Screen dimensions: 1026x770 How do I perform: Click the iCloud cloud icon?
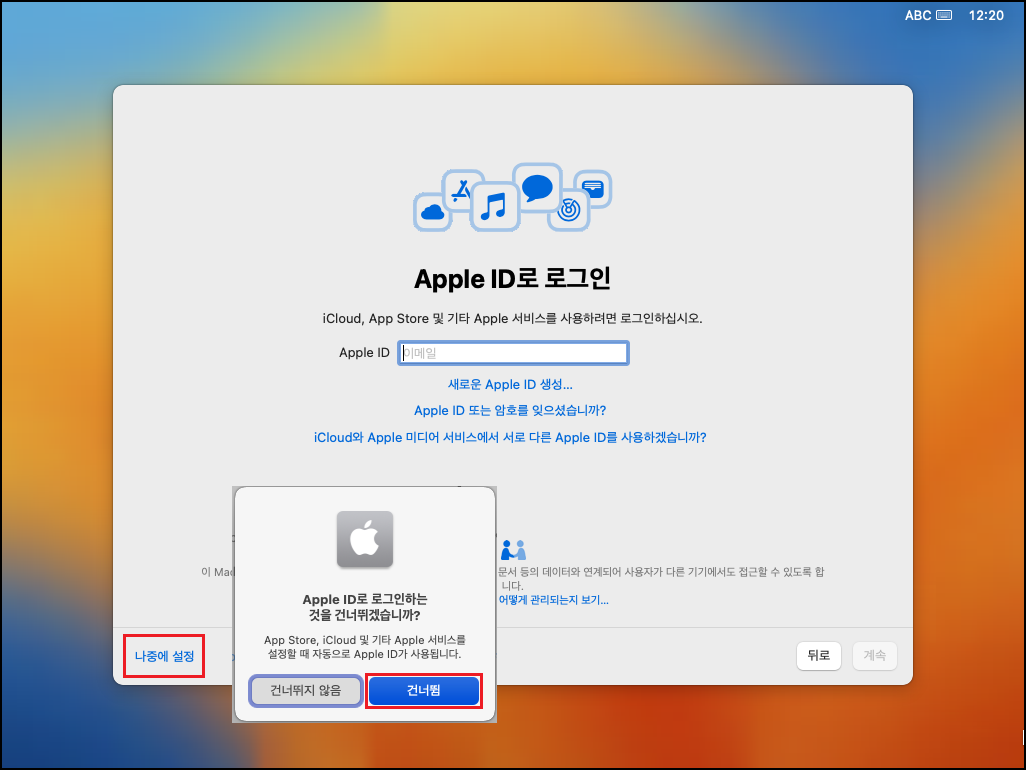[x=433, y=212]
